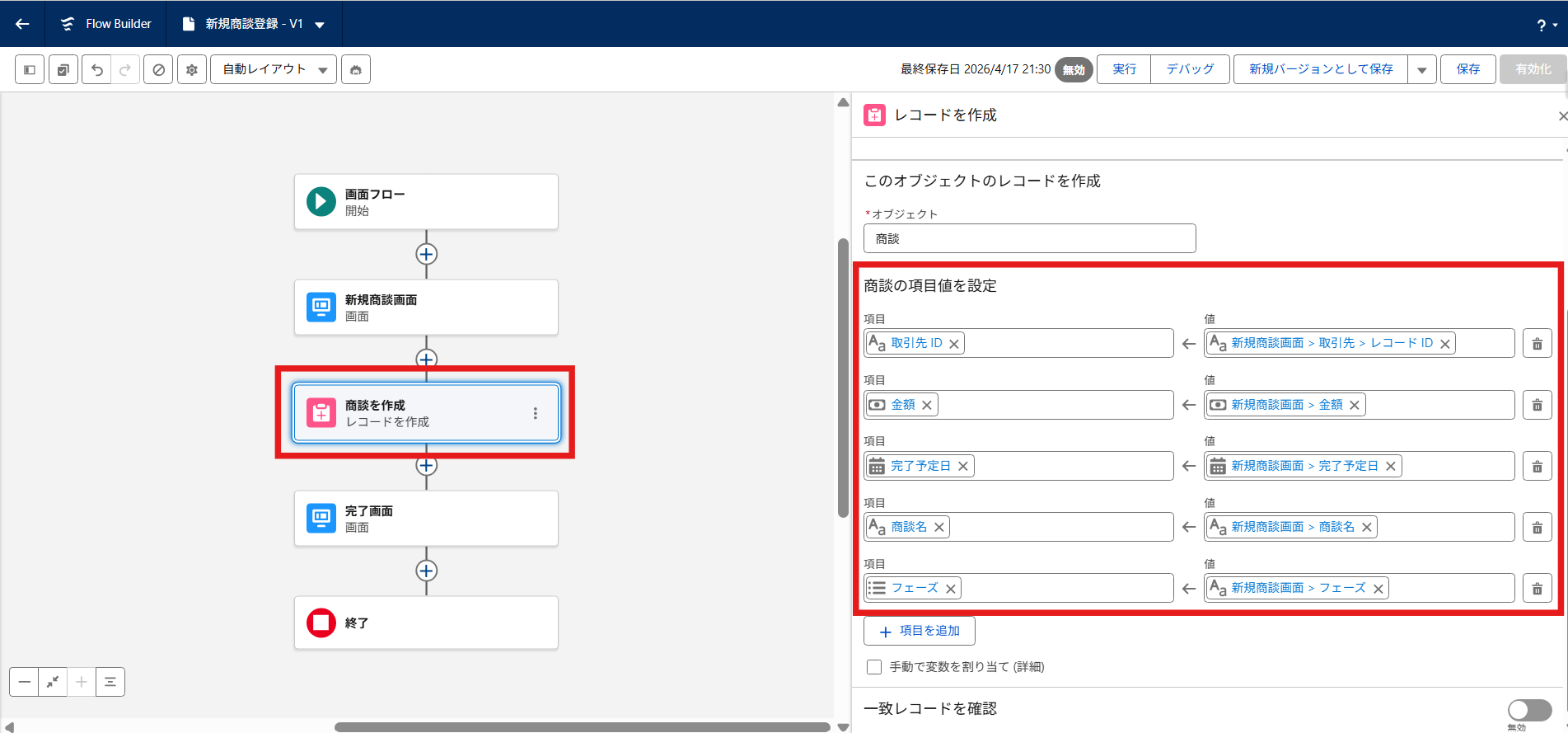
Task: Zoom out using the minus icon on canvas
Action: coord(24,682)
